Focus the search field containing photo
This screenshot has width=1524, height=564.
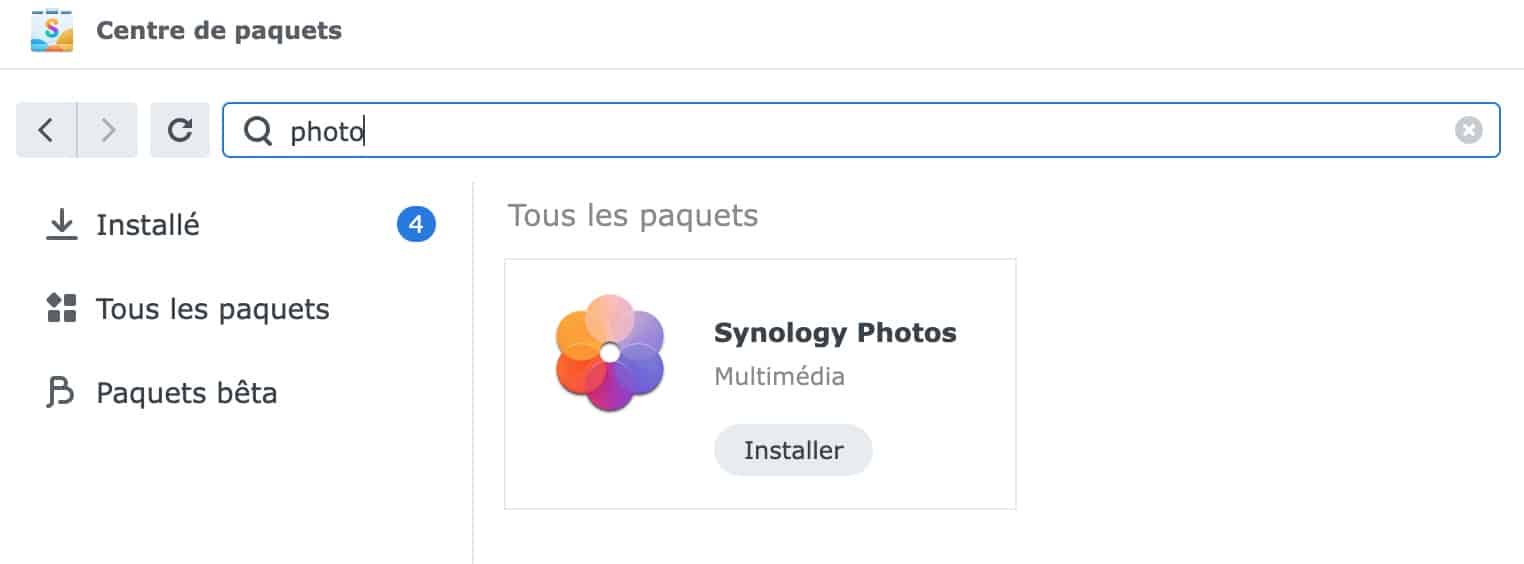861,130
